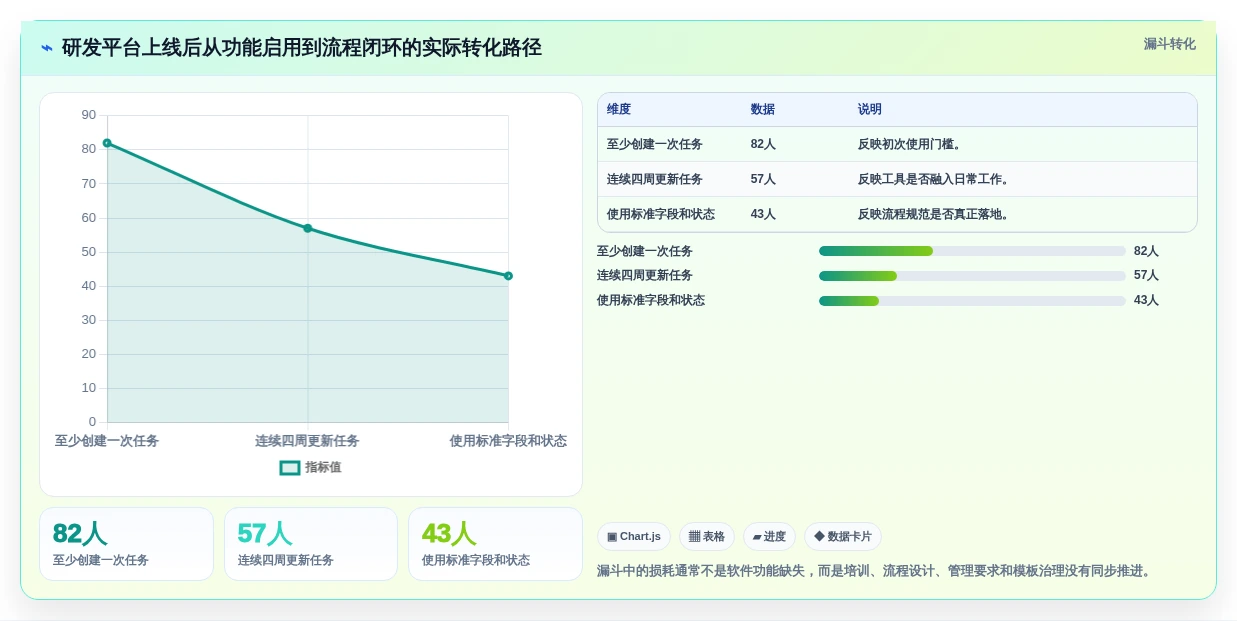Toggle the 指标值 legend item

(x=311, y=467)
